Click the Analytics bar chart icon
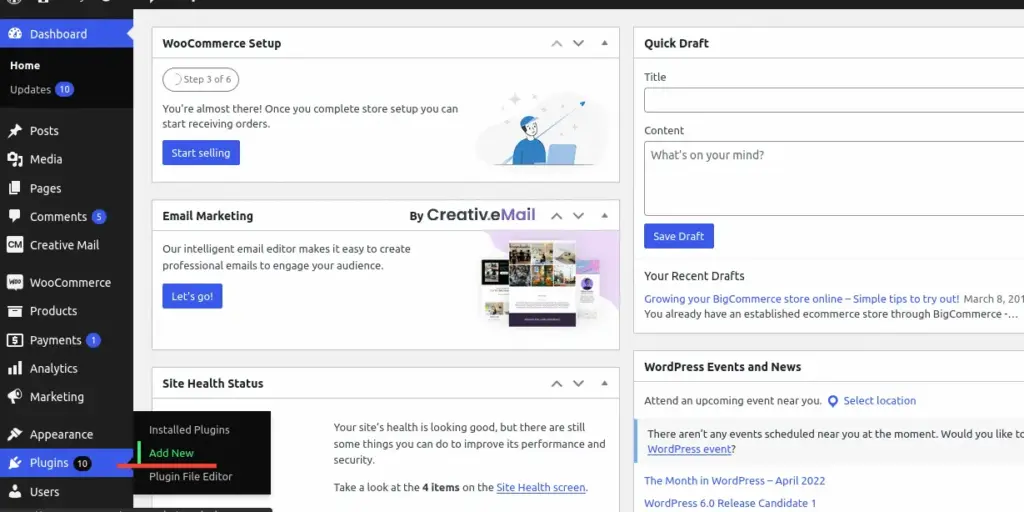1024x512 pixels. [14, 368]
